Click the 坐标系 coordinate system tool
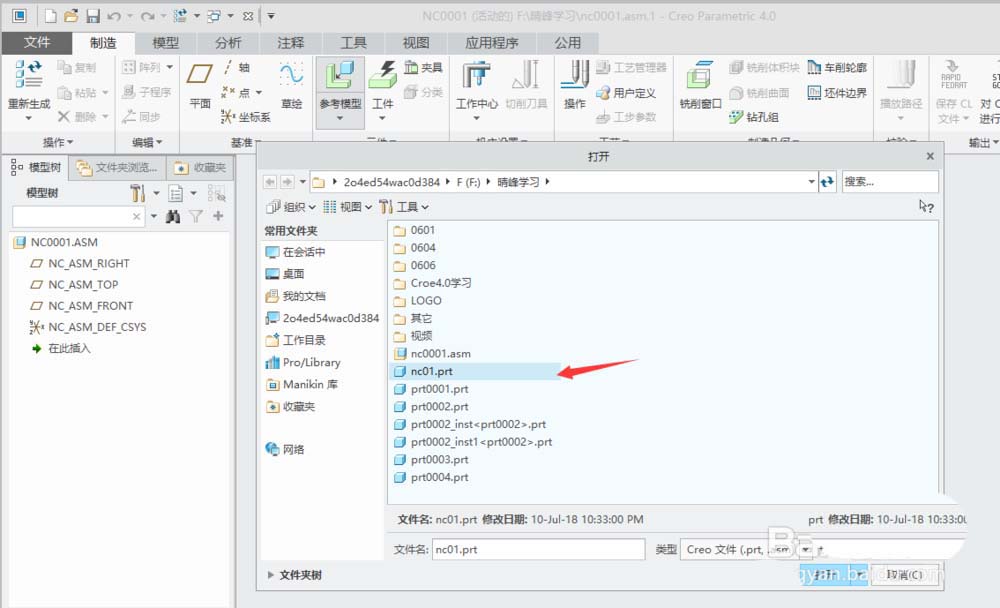1000x608 pixels. (x=246, y=117)
